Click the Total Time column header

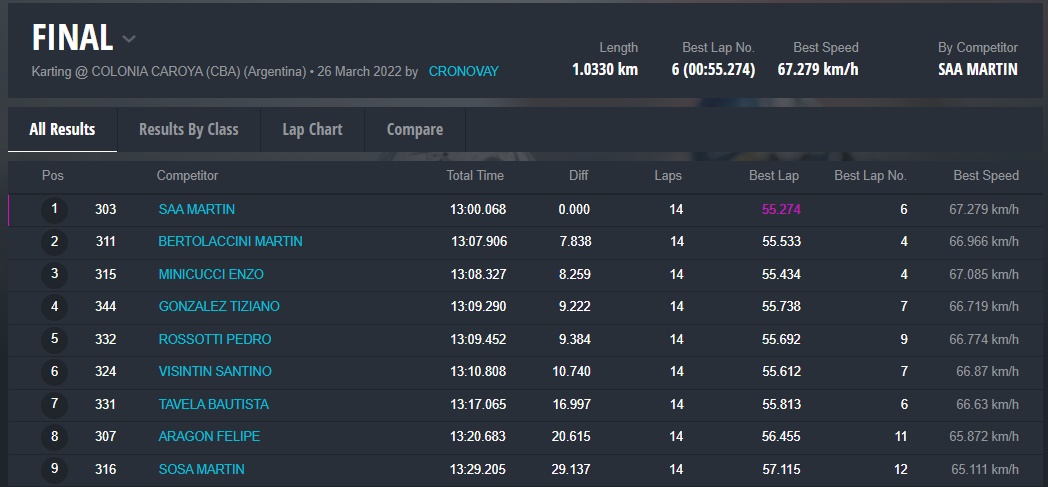coord(475,176)
